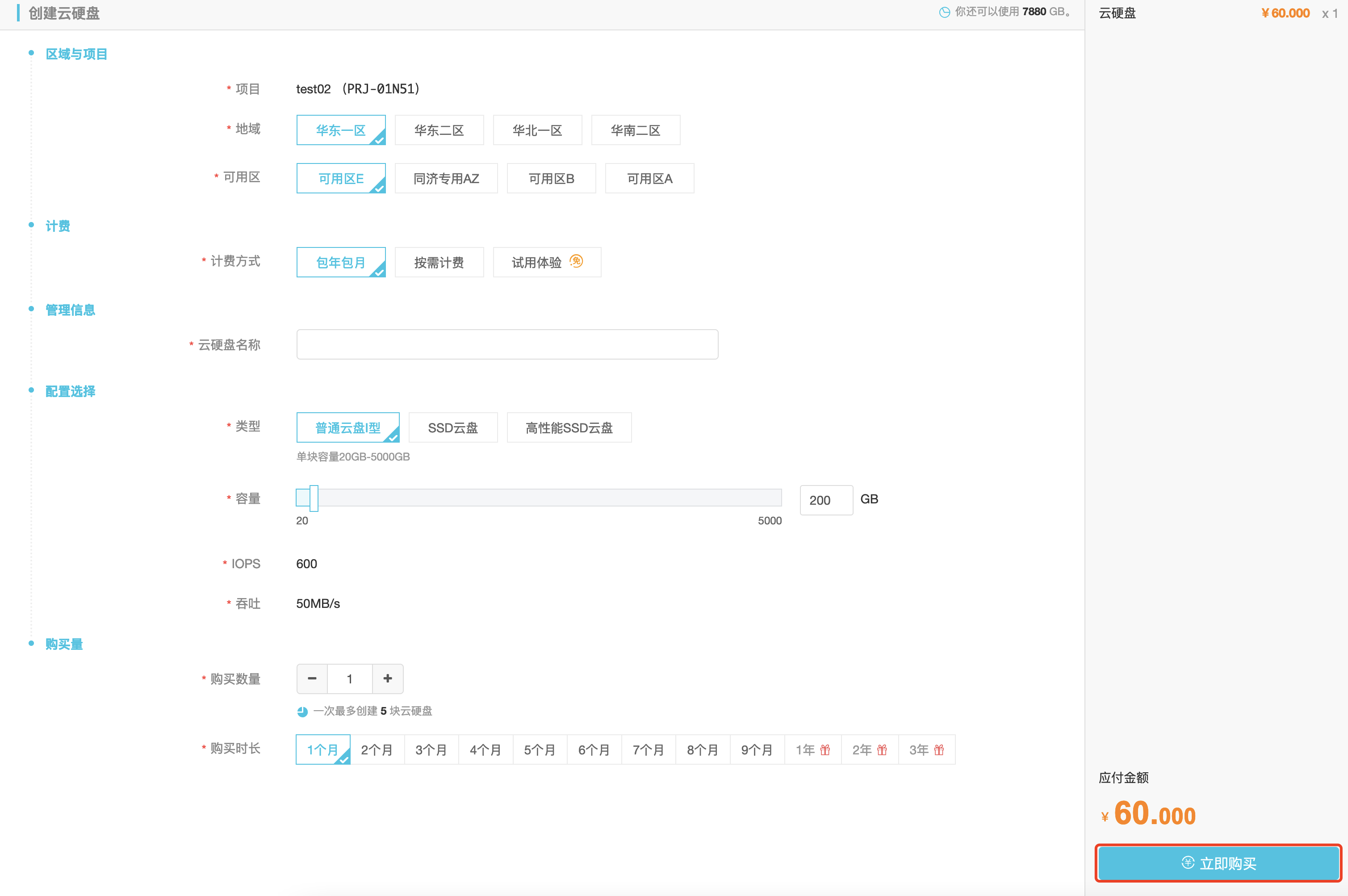Select billing mode 试用体验
The height and width of the screenshot is (896, 1348).
[x=547, y=262]
